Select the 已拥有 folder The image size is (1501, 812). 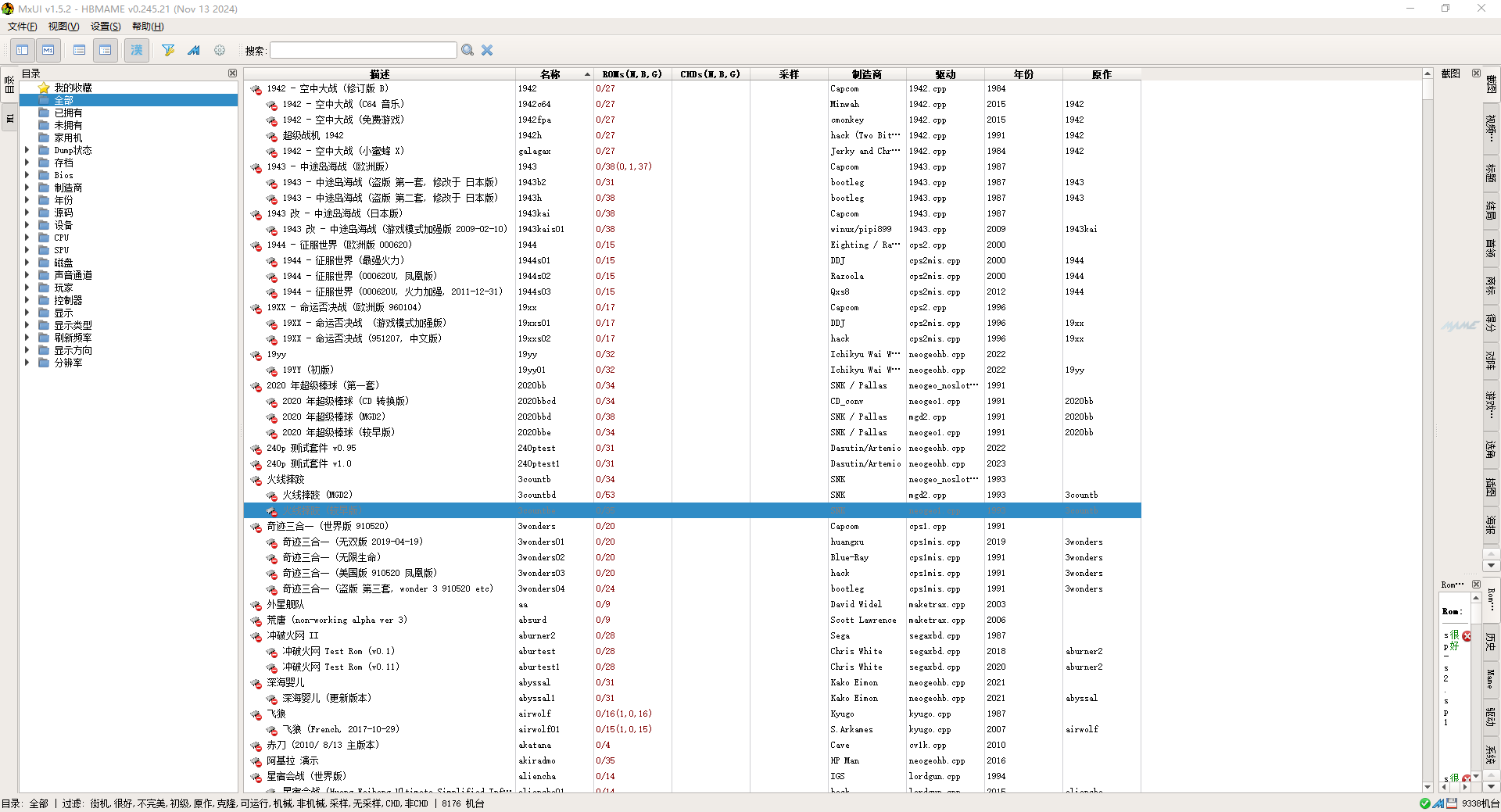(x=68, y=113)
